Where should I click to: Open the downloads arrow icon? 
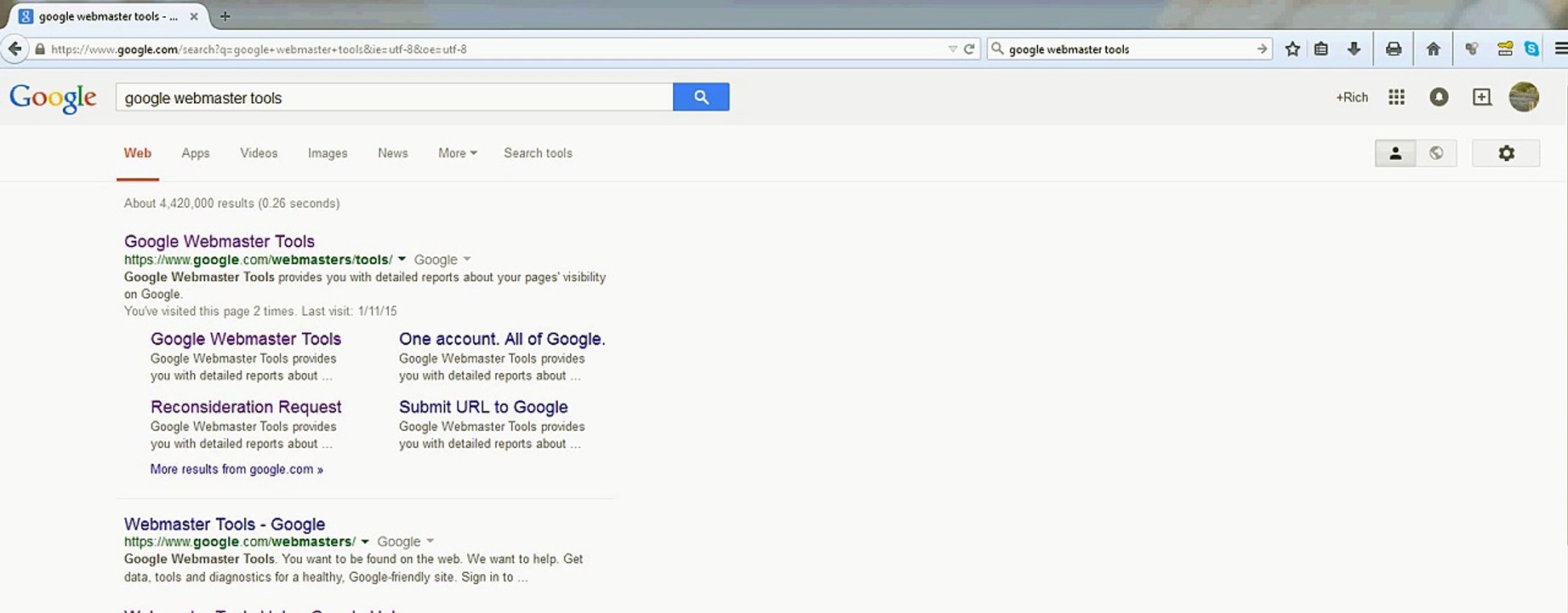(x=1354, y=49)
